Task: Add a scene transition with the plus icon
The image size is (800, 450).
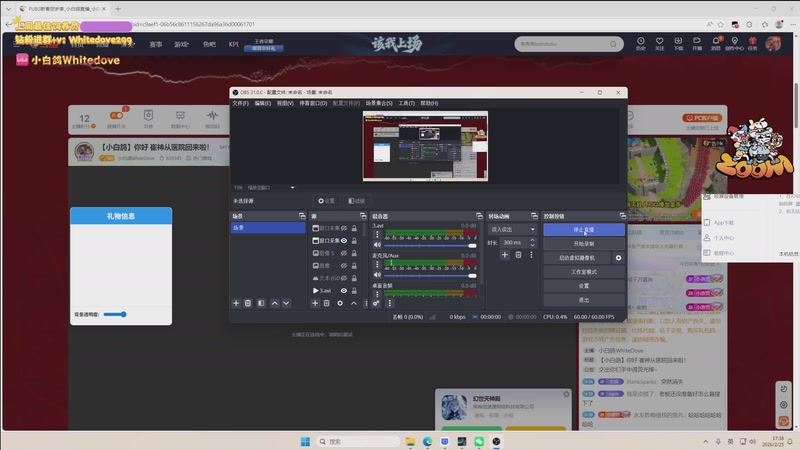Action: point(505,255)
